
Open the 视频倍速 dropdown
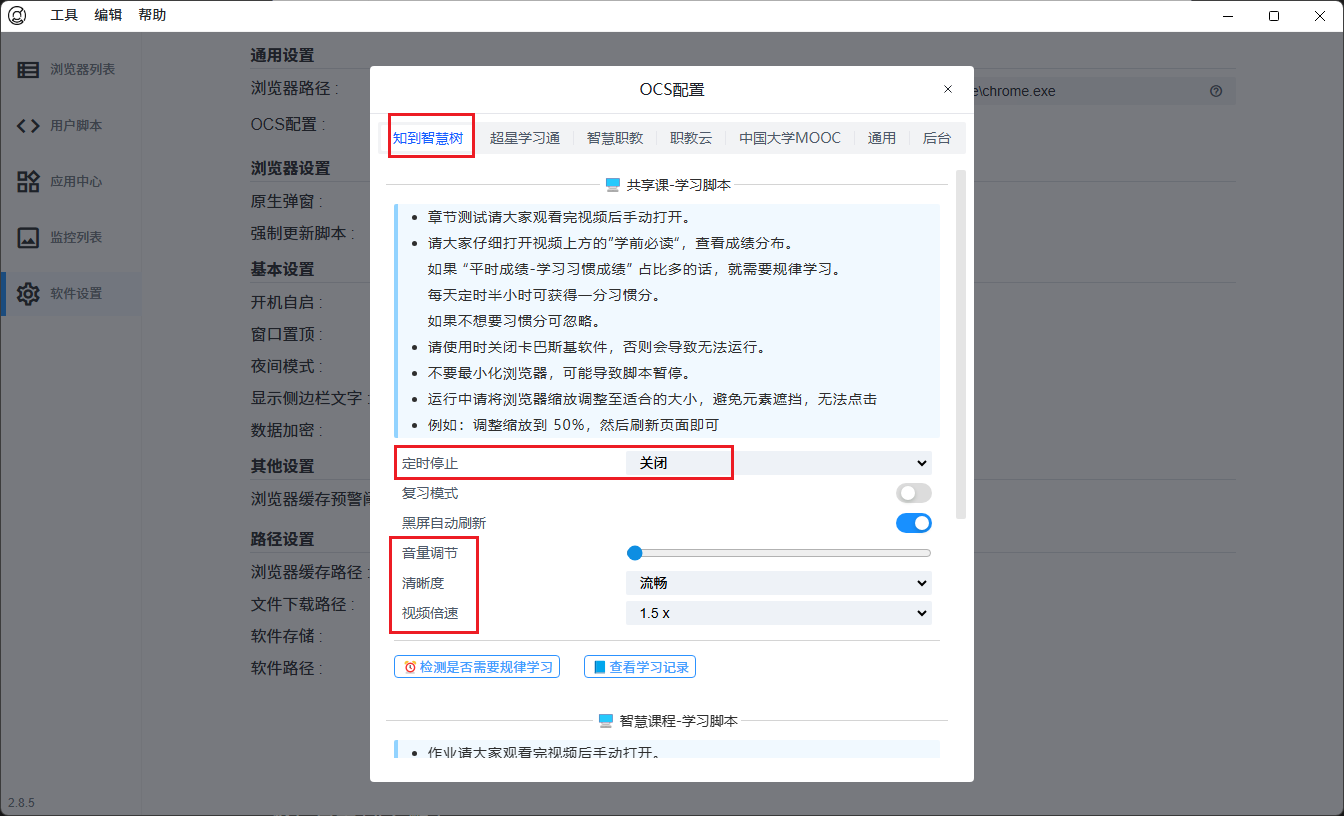778,613
